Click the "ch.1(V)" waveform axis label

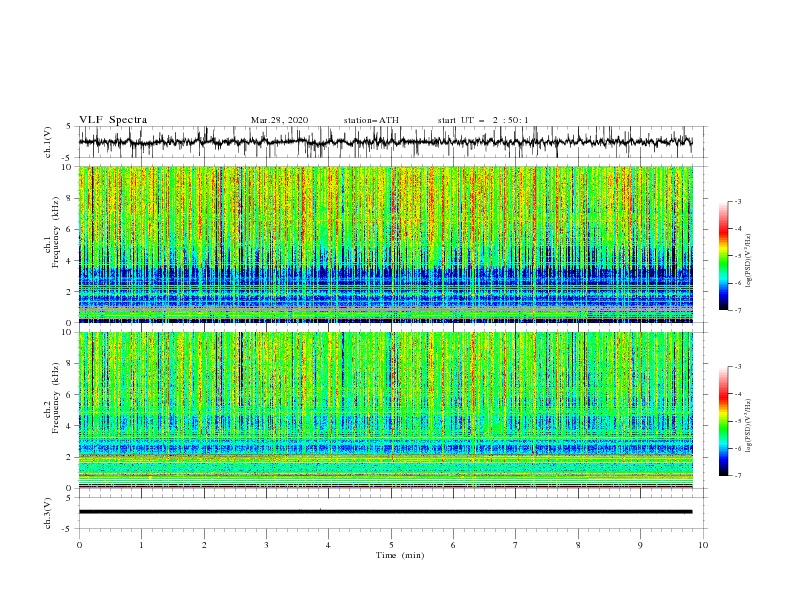pos(48,142)
